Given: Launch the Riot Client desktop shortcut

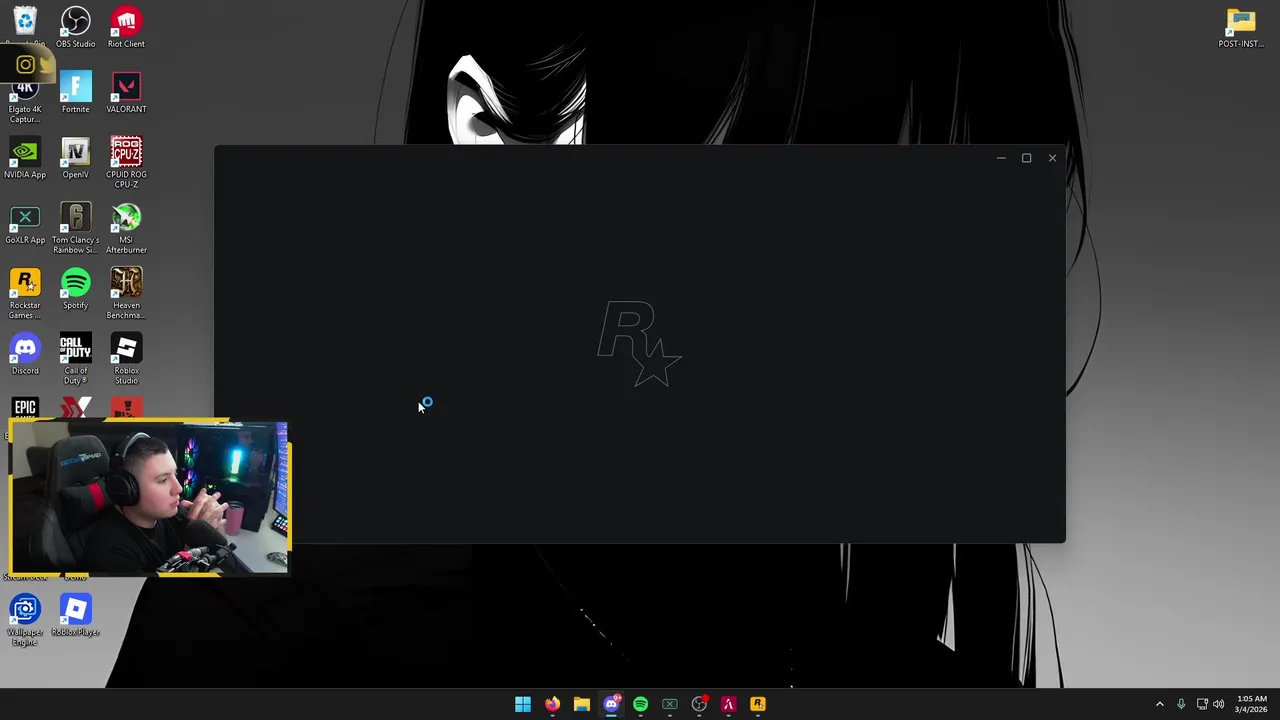Looking at the screenshot, I should point(126,27).
